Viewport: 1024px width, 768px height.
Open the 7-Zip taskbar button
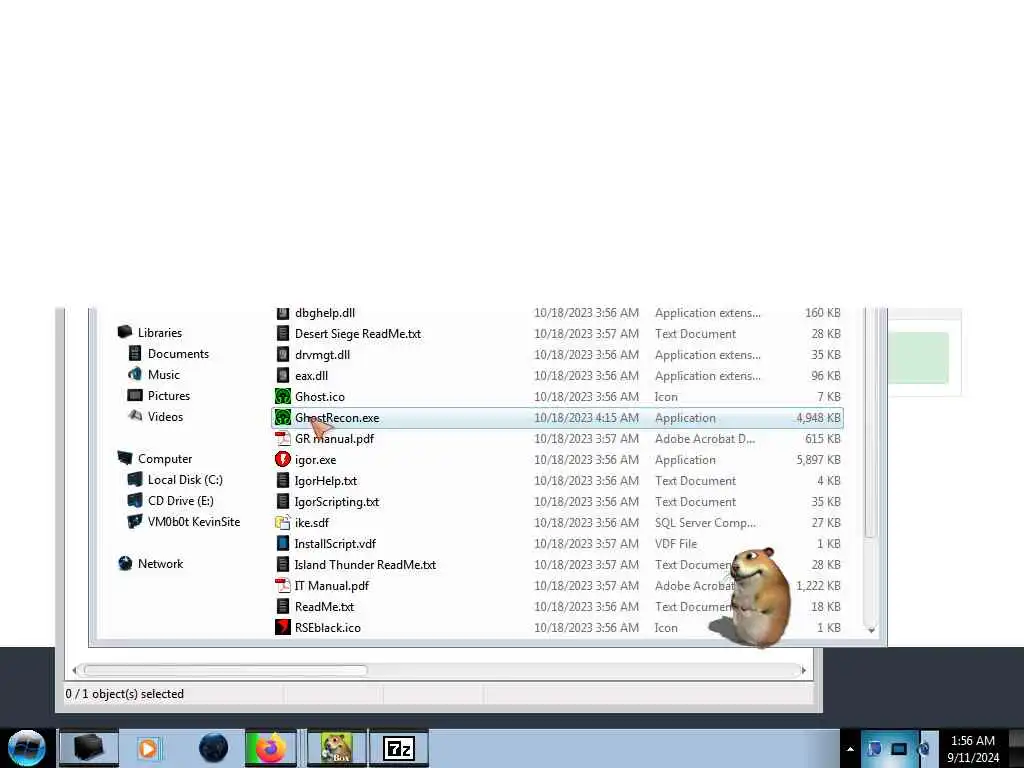[399, 748]
